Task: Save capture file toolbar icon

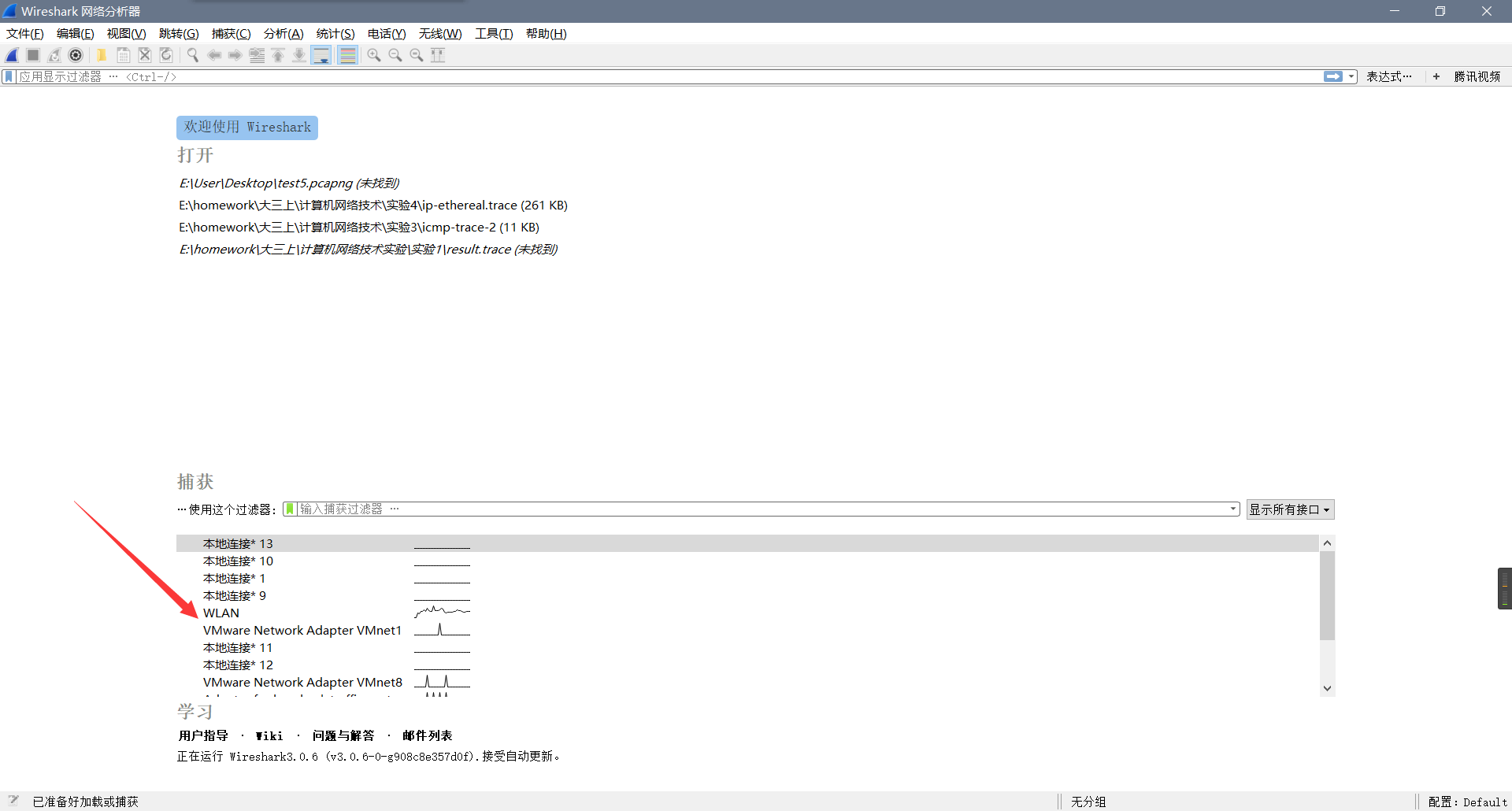Action: coord(124,55)
